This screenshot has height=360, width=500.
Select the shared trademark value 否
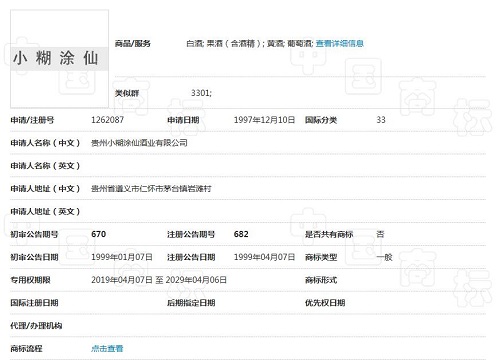[380, 234]
